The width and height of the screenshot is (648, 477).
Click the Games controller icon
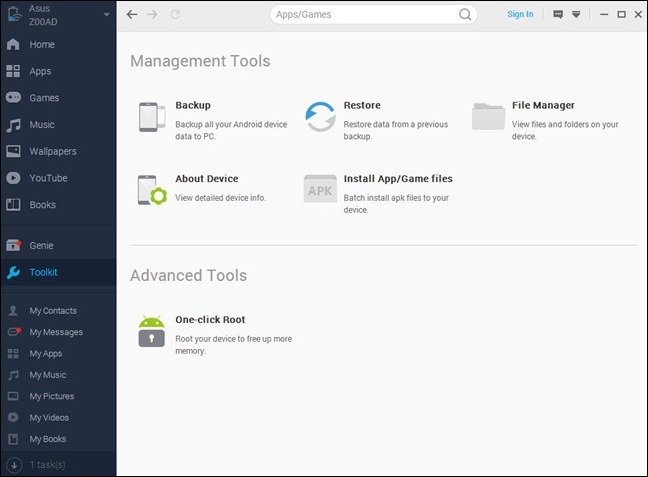pos(13,98)
